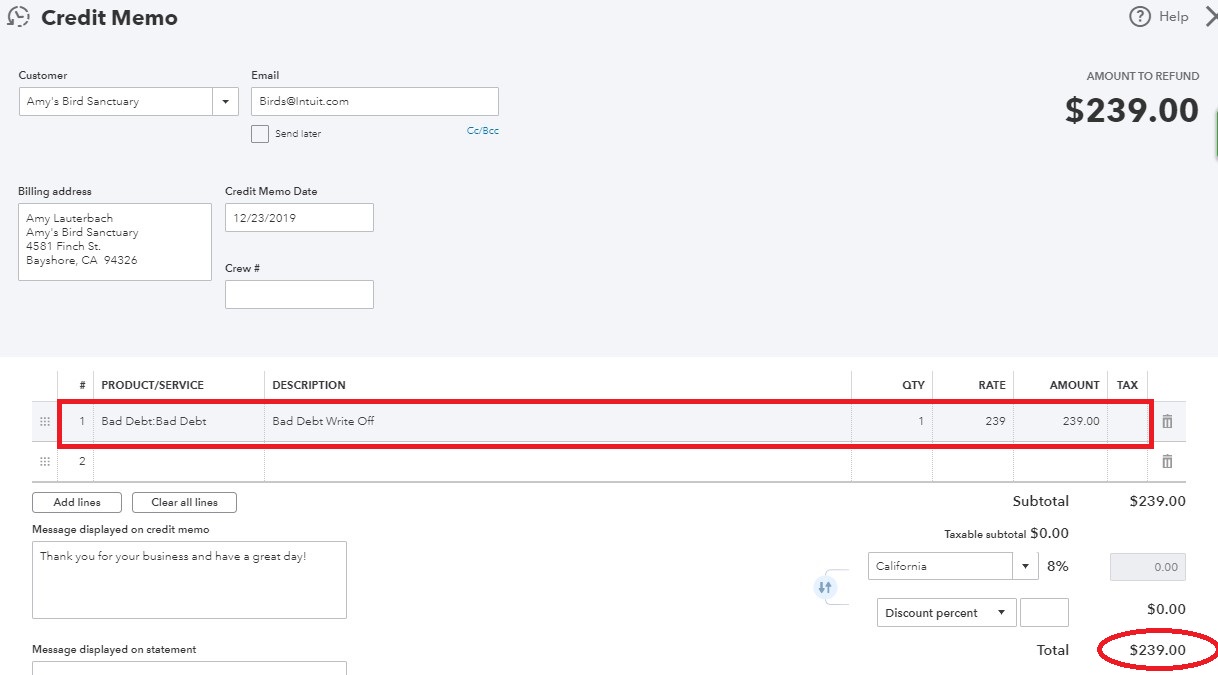The width and height of the screenshot is (1218, 675).
Task: Open Help with the question mark icon
Action: tap(1139, 16)
